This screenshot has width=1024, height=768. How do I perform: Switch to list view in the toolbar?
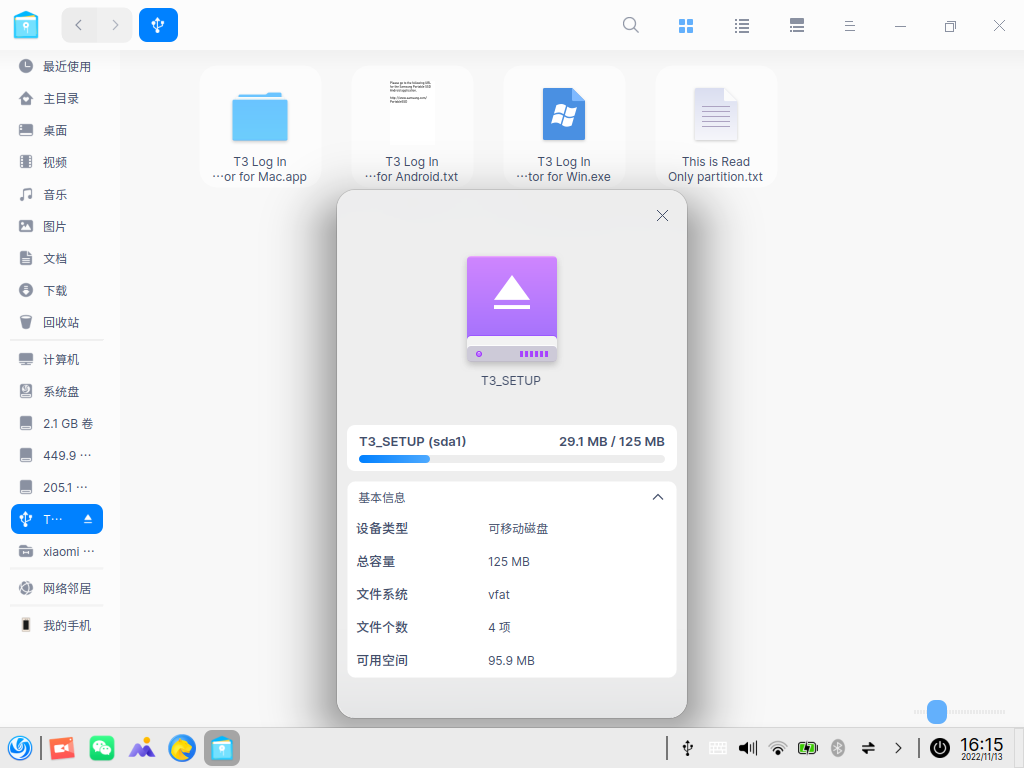pos(741,25)
